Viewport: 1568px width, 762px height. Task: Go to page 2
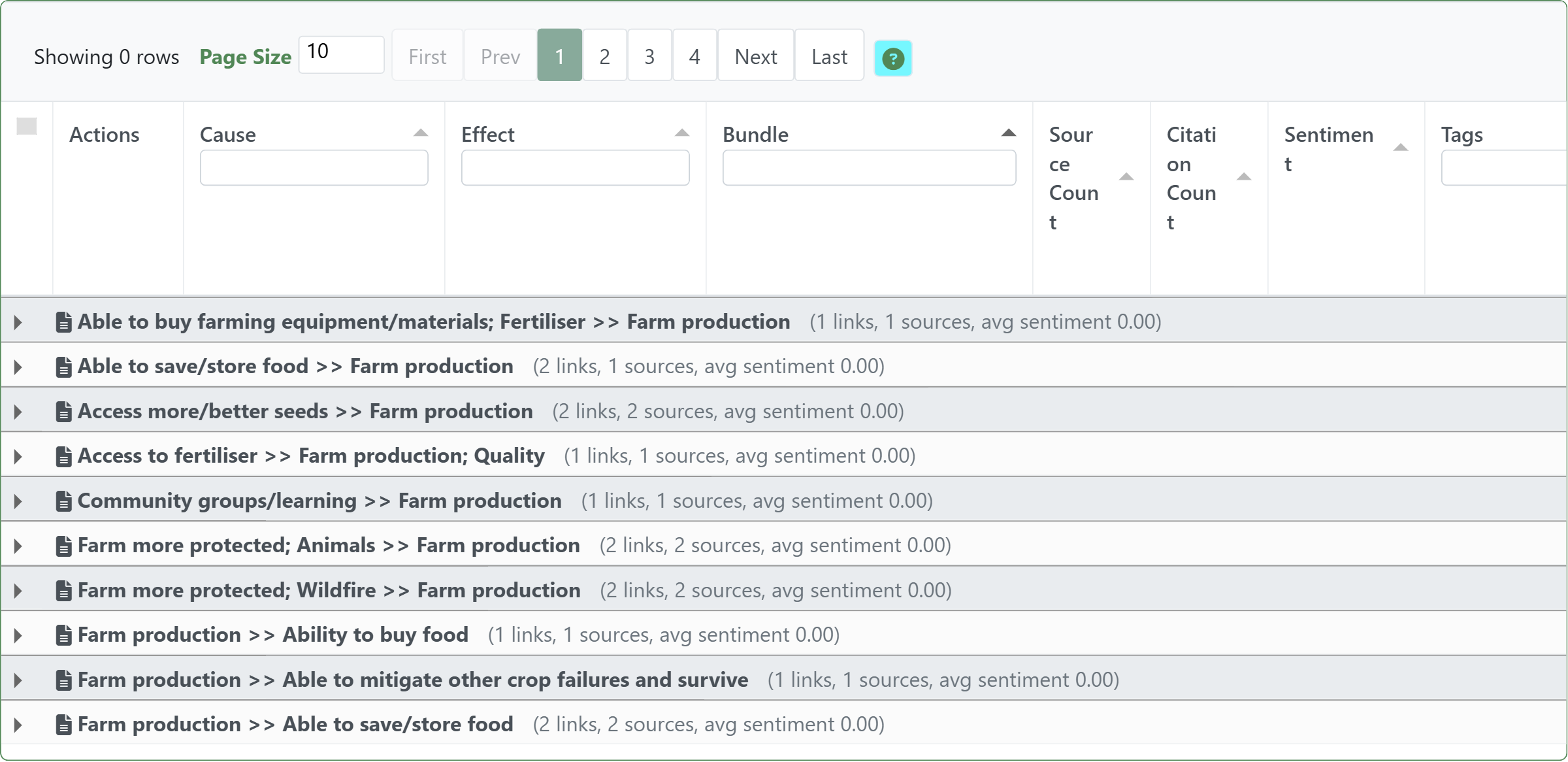click(604, 57)
